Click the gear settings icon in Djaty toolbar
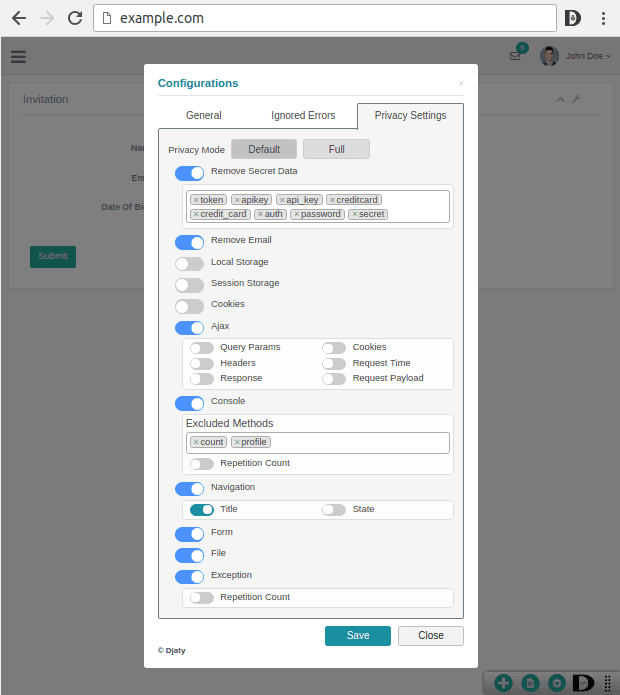 pyautogui.click(x=557, y=683)
